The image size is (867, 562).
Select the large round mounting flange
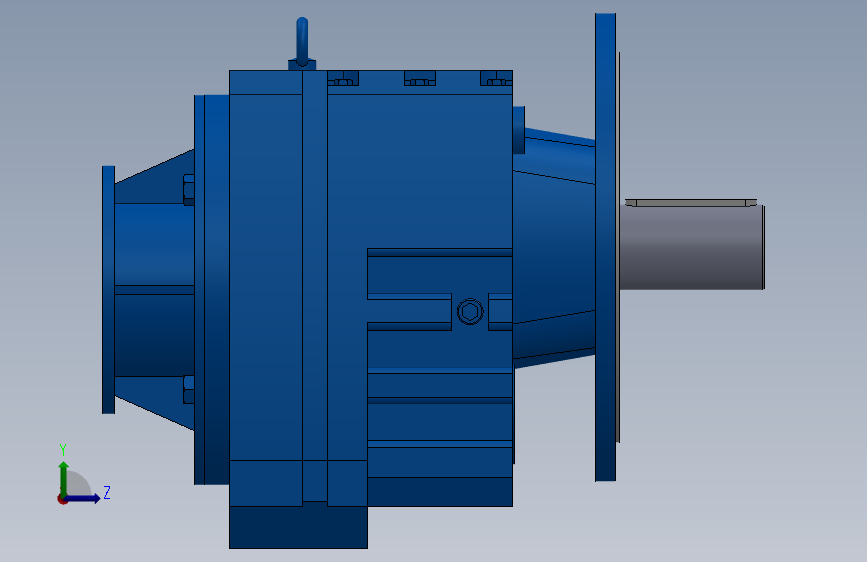(x=605, y=247)
